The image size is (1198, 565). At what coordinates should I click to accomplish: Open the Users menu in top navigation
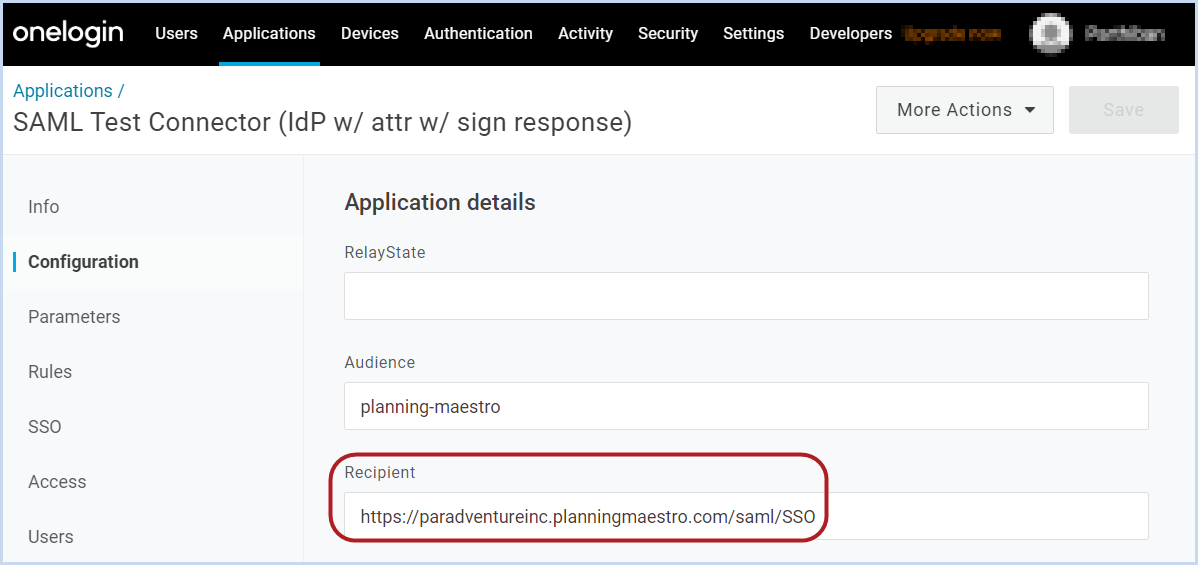(176, 34)
